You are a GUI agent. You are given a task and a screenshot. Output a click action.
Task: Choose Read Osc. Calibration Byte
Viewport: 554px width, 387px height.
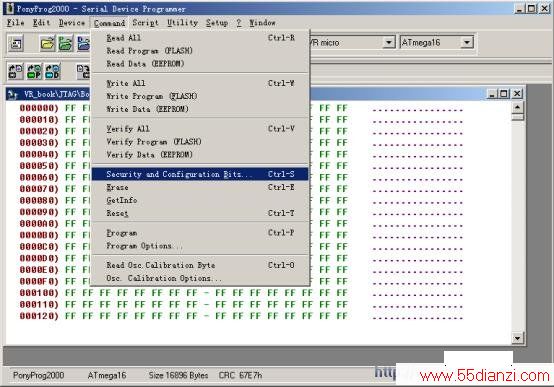[200, 265]
